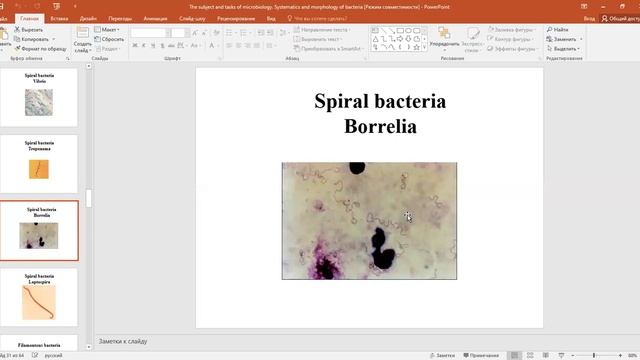
Task: Select the right arrow shape in gallery
Action: [400, 39]
